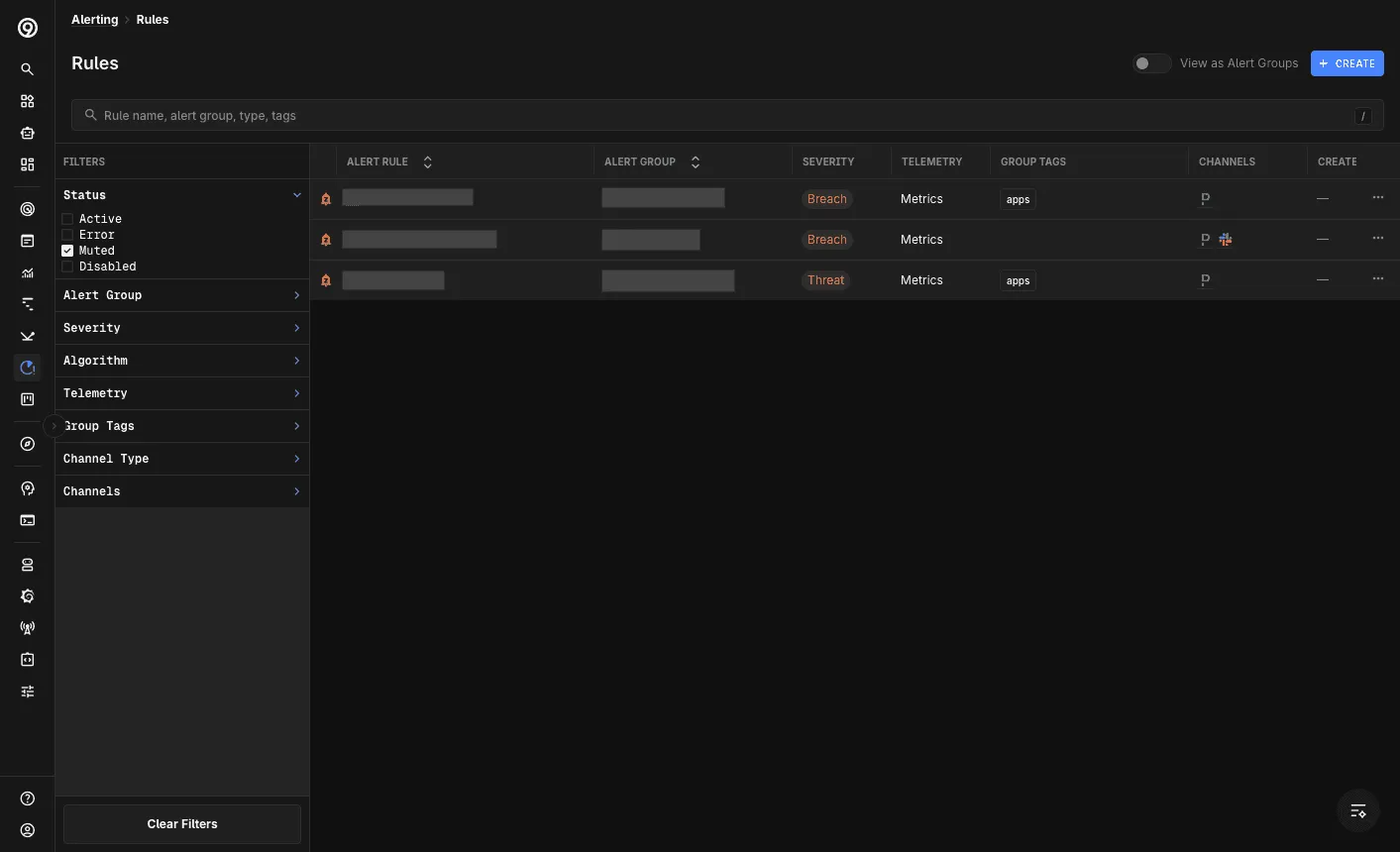Click the Create button
Screen dimensions: 1400x852
(x=1346, y=63)
